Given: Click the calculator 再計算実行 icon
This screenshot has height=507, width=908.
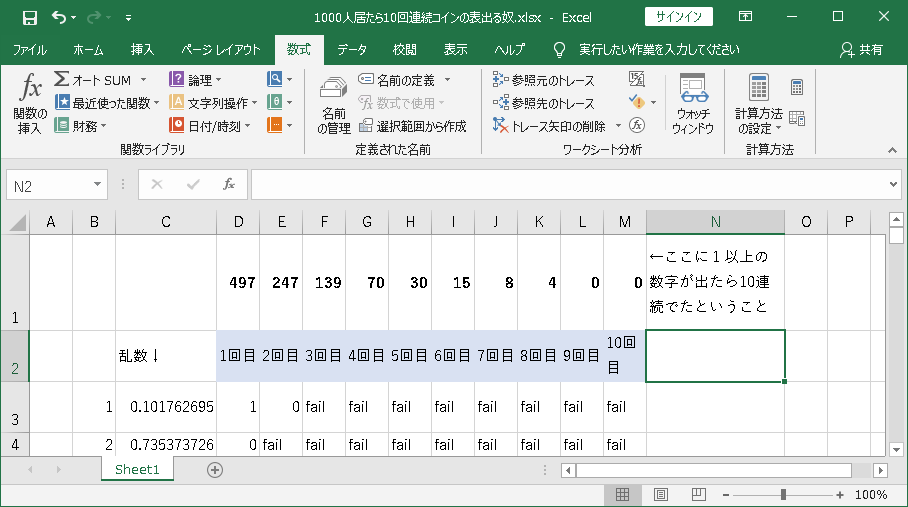Looking at the screenshot, I should pyautogui.click(x=797, y=87).
